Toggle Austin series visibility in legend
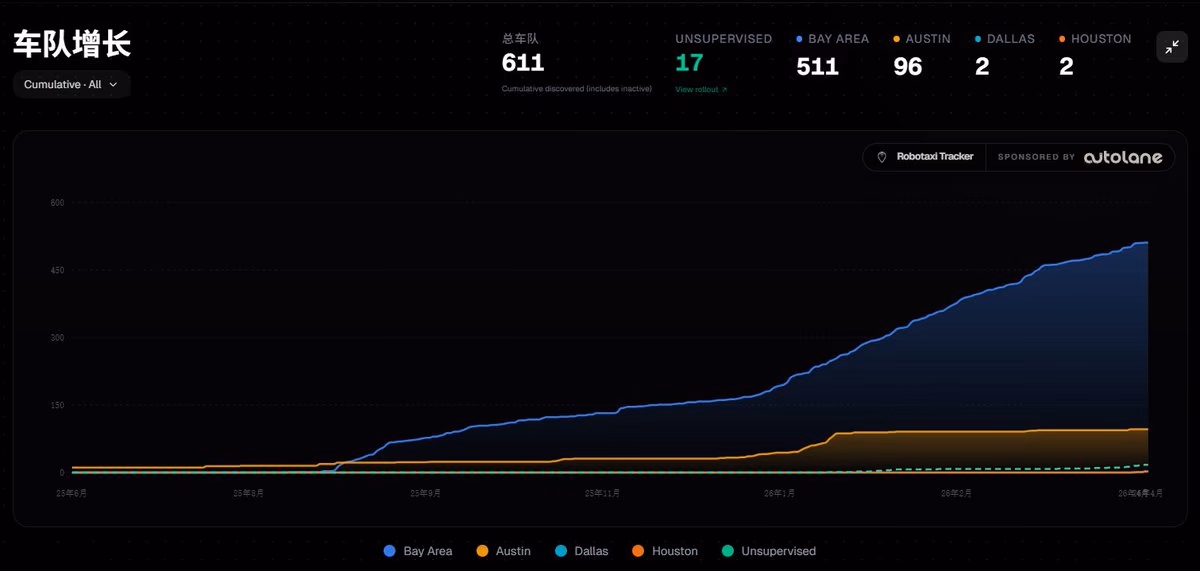 point(503,551)
